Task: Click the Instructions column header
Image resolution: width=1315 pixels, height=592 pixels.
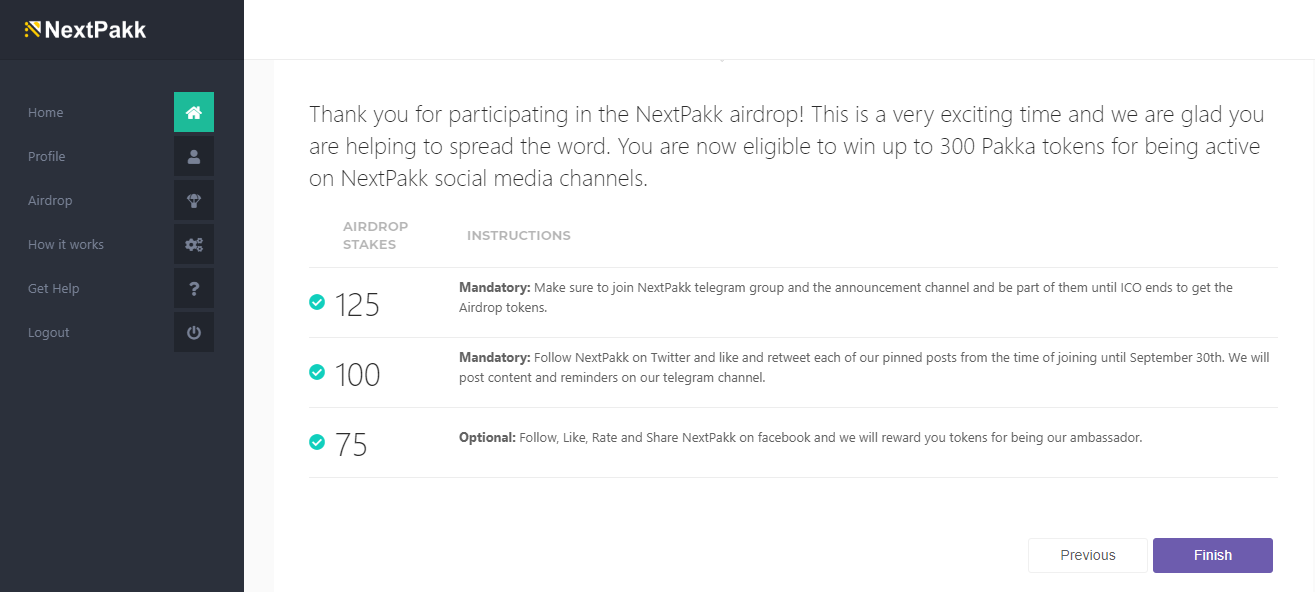Action: click(x=518, y=236)
